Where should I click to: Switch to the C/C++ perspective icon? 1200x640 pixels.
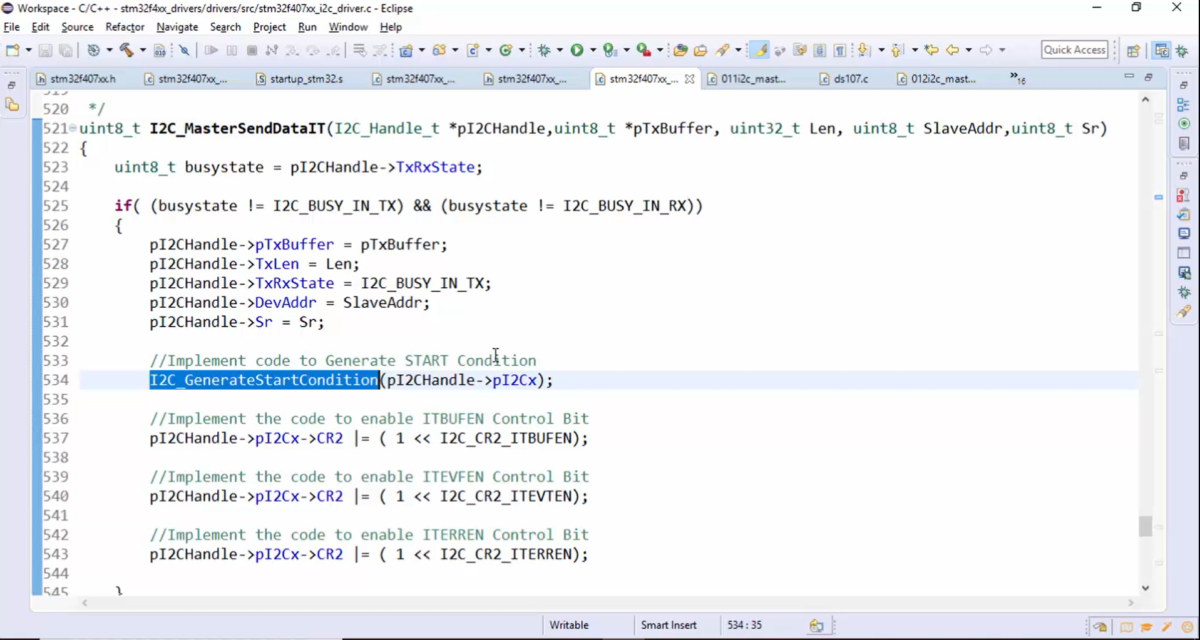tap(1161, 50)
